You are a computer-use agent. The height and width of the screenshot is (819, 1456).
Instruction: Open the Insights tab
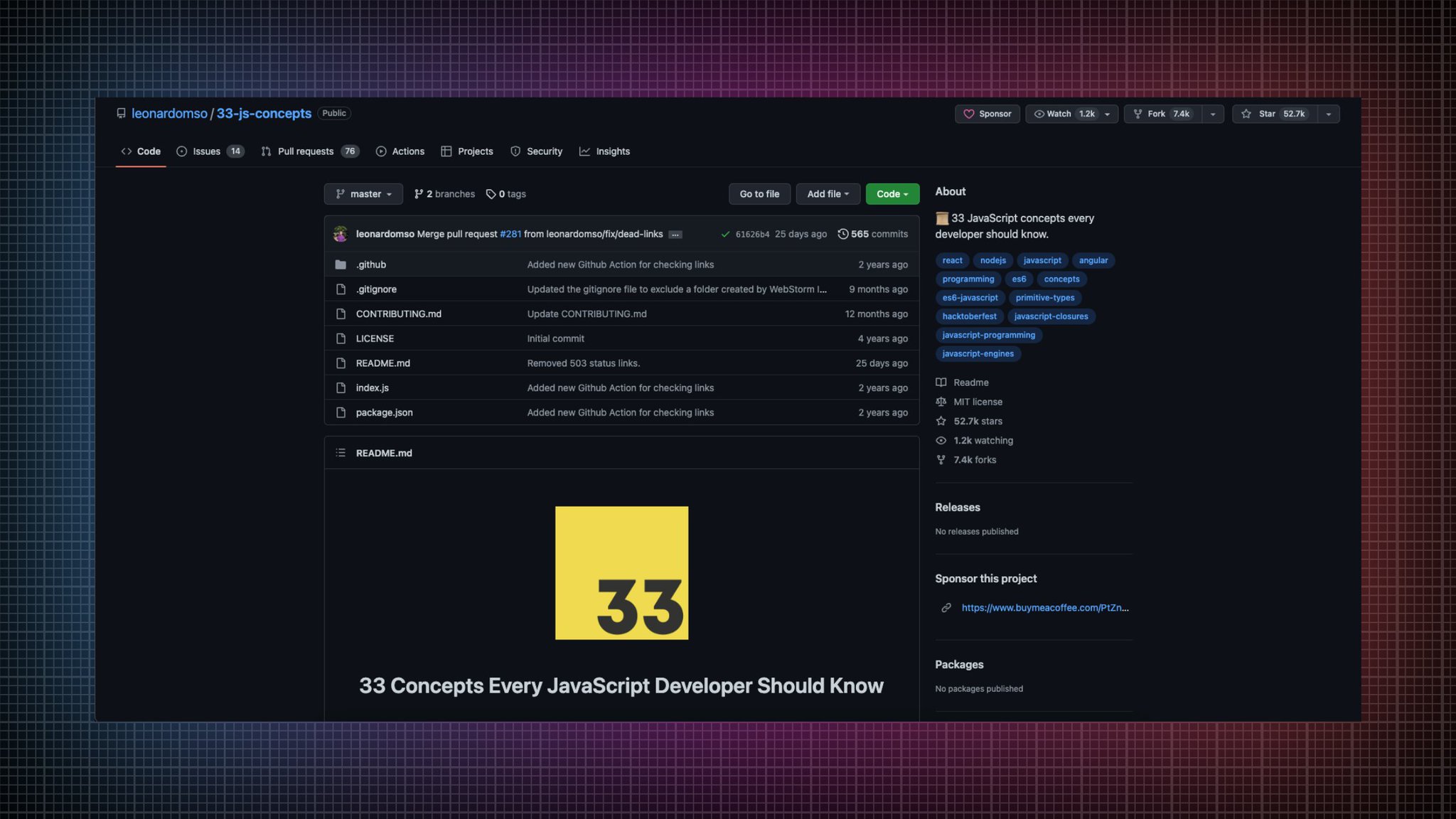(x=613, y=151)
